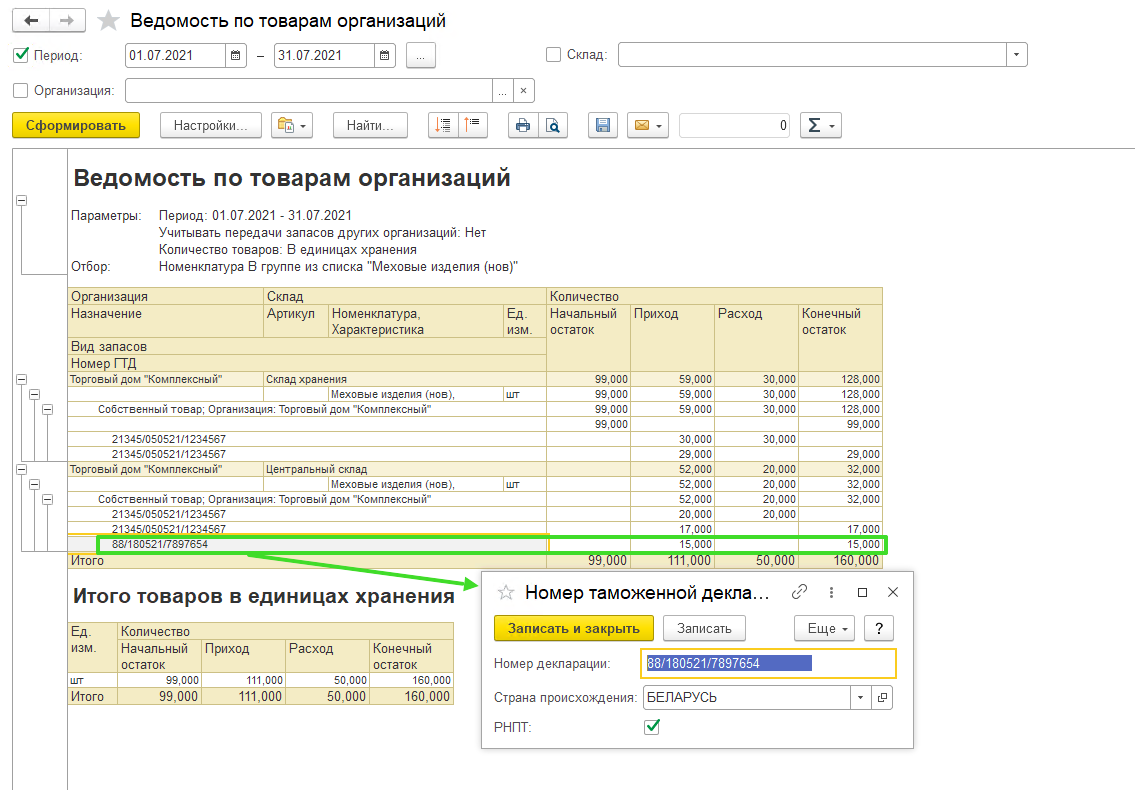Open calendar for start date 01.07.2021
This screenshot has width=1135, height=790.
tap(235, 55)
